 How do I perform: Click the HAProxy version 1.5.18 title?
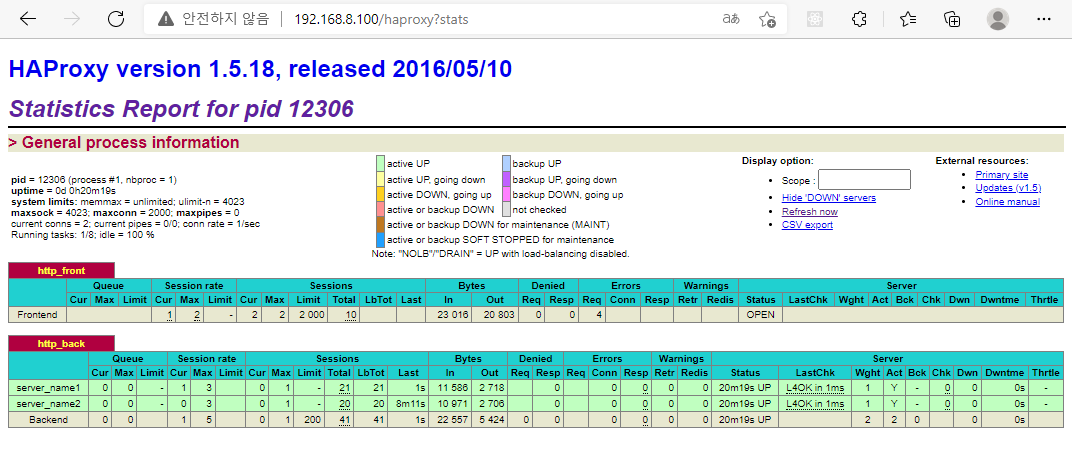pyautogui.click(x=260, y=69)
